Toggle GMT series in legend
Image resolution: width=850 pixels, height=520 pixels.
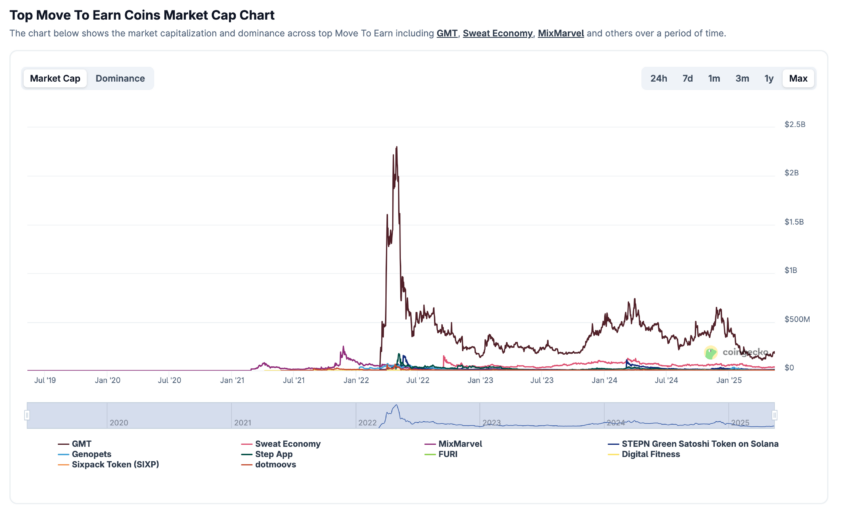pyautogui.click(x=75, y=444)
